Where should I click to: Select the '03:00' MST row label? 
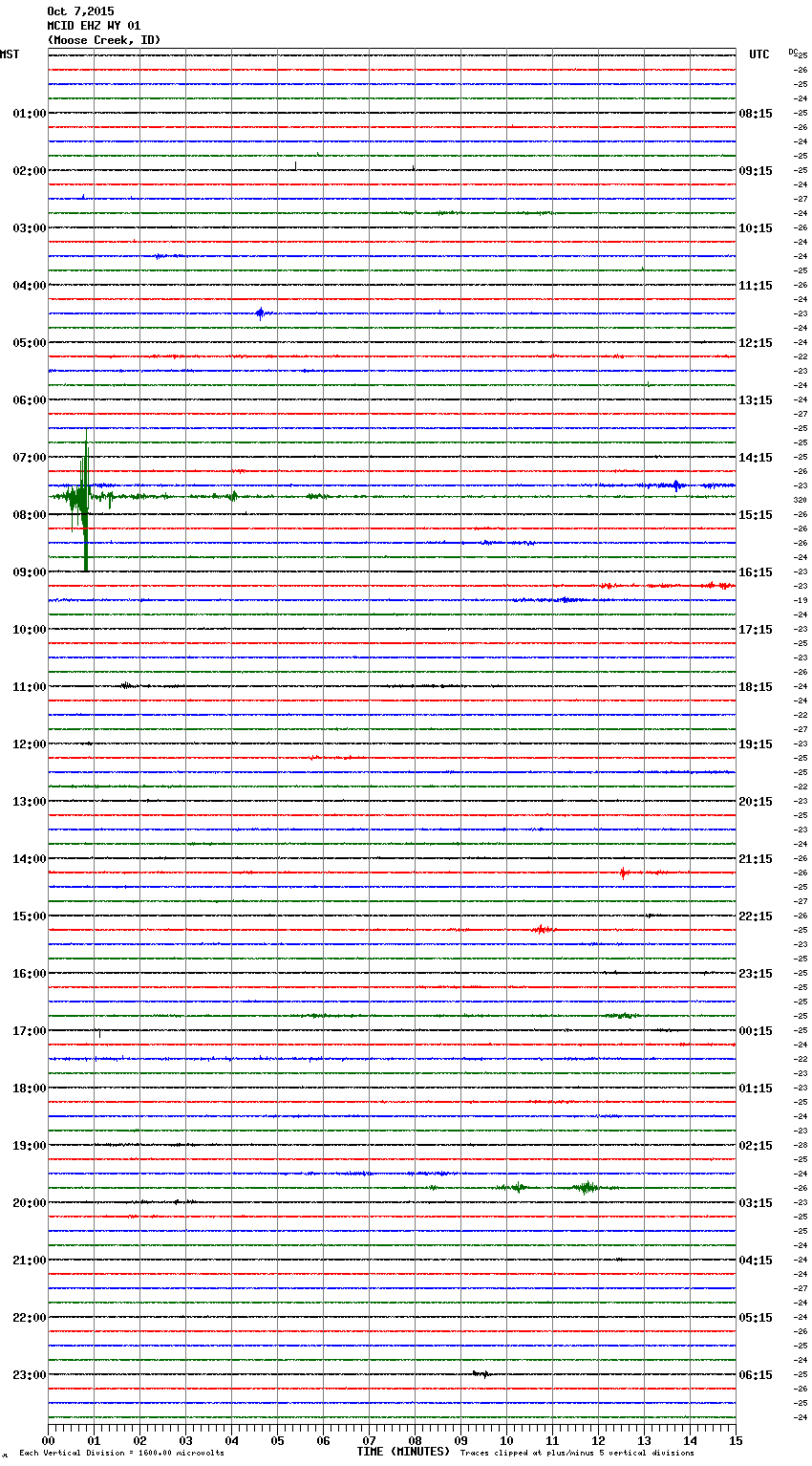click(30, 227)
